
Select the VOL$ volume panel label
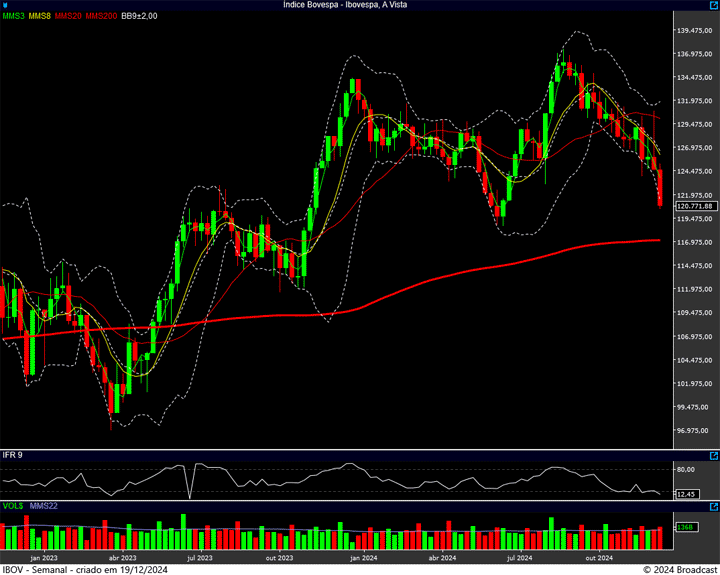(x=12, y=506)
